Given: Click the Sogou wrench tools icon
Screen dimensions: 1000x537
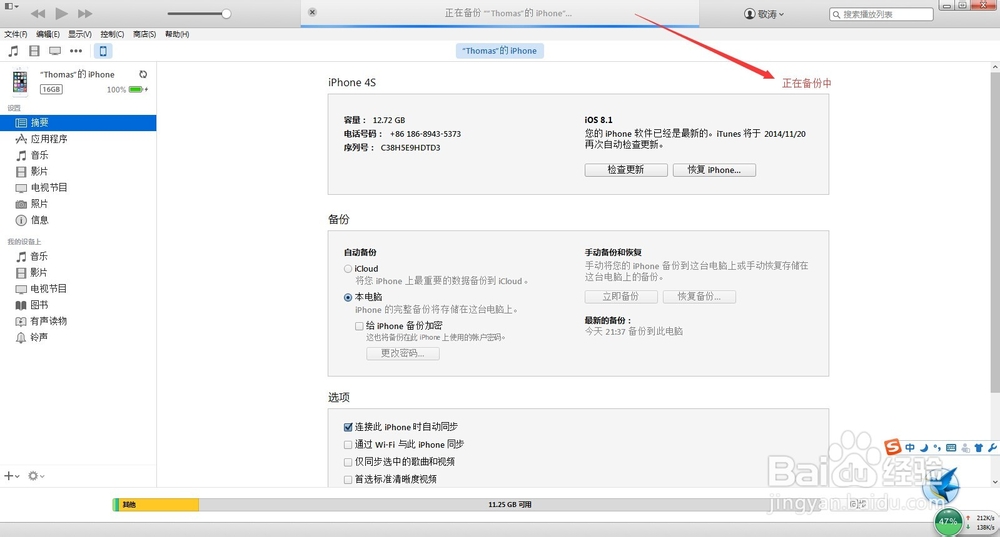Looking at the screenshot, I should click(x=992, y=448).
